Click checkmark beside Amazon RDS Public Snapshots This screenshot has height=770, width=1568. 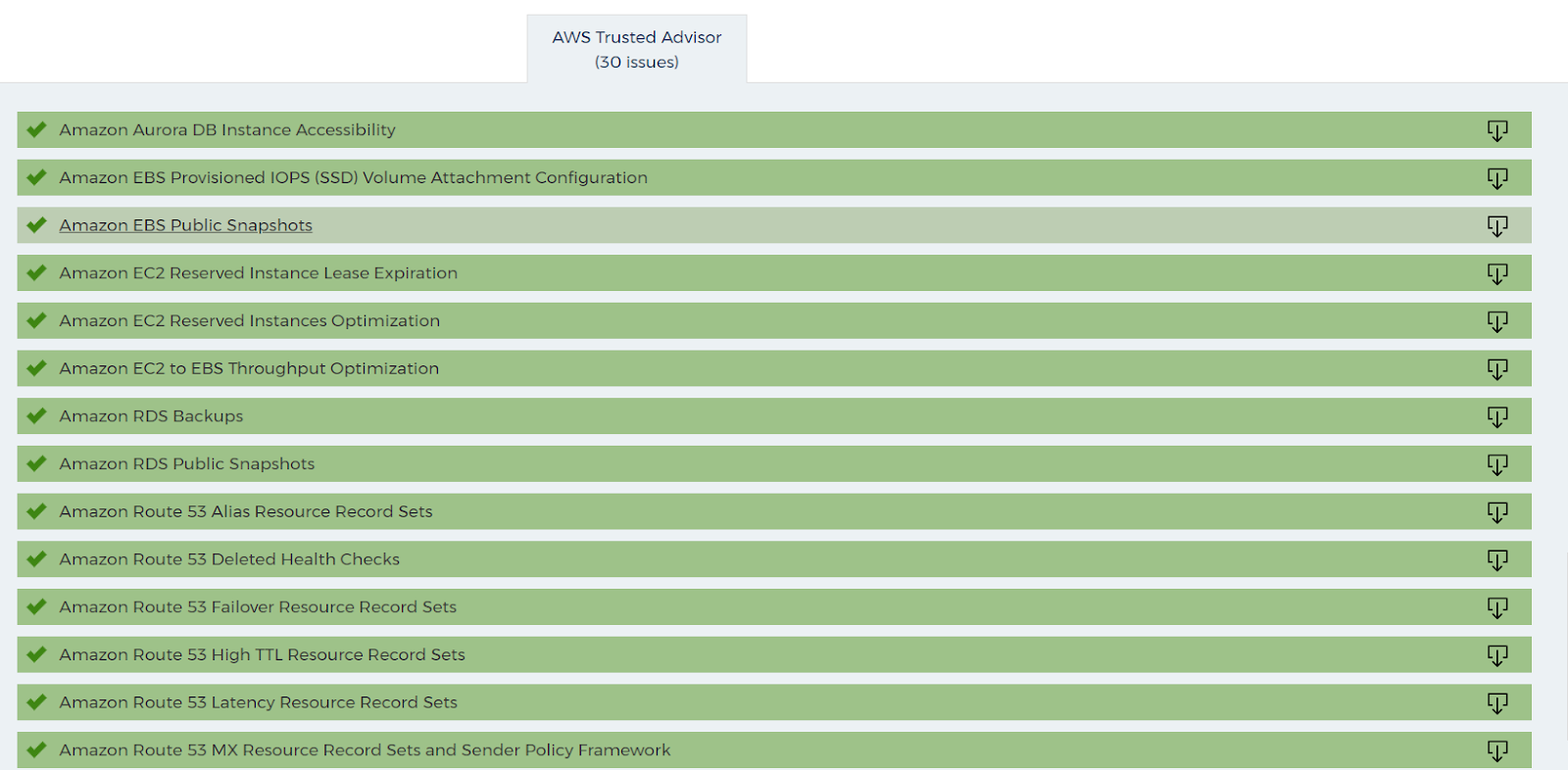37,463
